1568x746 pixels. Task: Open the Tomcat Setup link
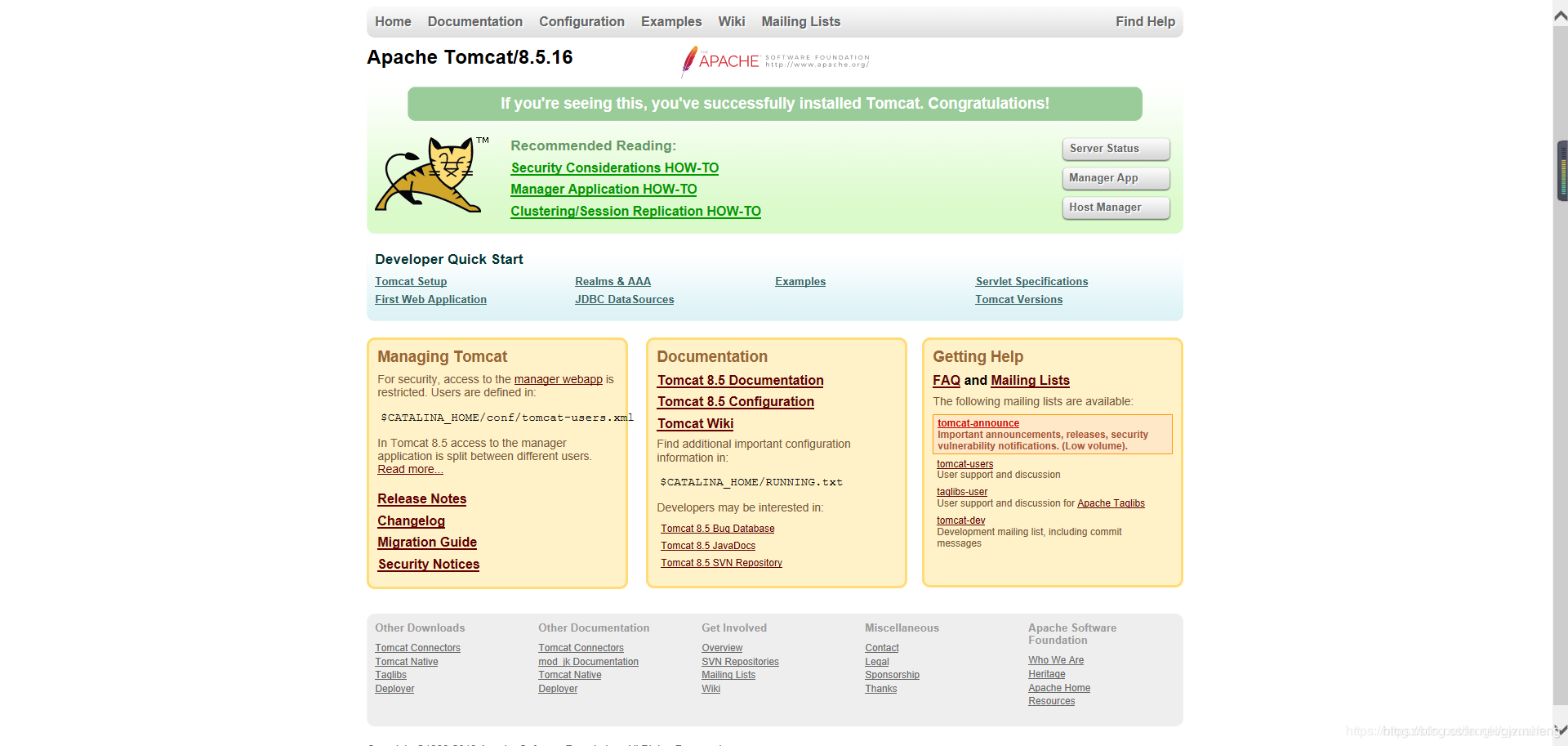coord(411,282)
